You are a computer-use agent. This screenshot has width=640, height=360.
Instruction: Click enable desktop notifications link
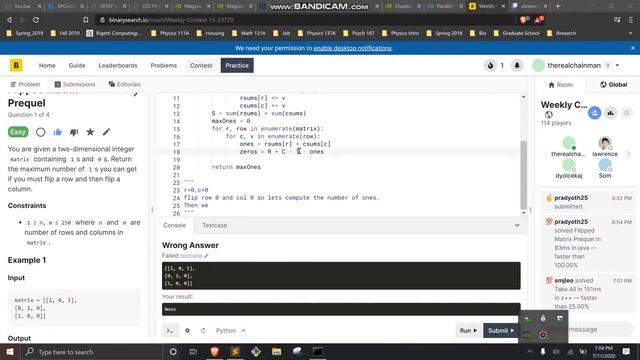[352, 48]
